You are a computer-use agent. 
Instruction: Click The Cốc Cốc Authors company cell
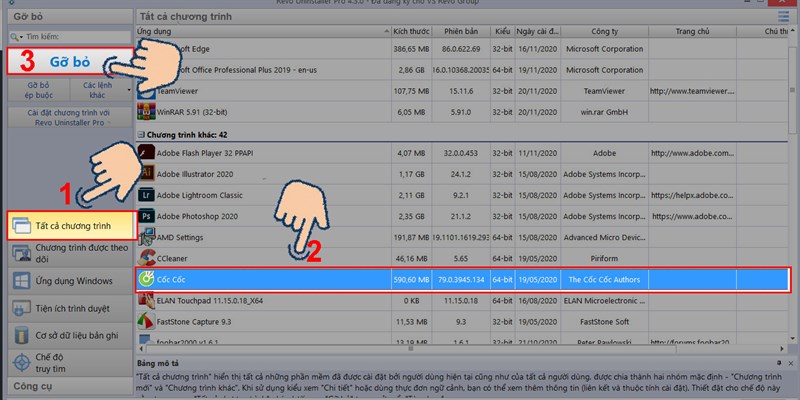[x=605, y=280]
